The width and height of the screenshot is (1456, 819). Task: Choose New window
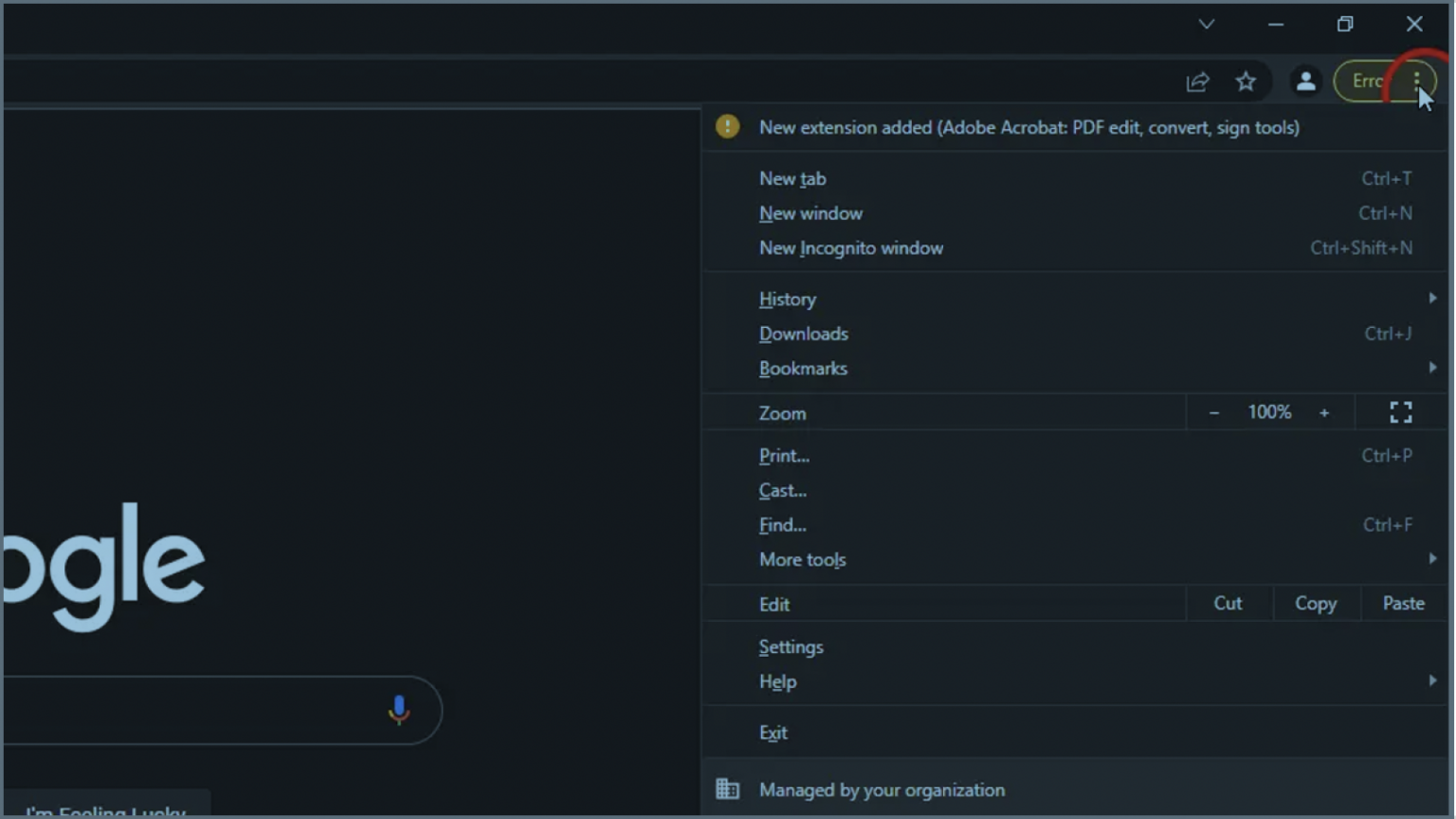pos(1075,213)
